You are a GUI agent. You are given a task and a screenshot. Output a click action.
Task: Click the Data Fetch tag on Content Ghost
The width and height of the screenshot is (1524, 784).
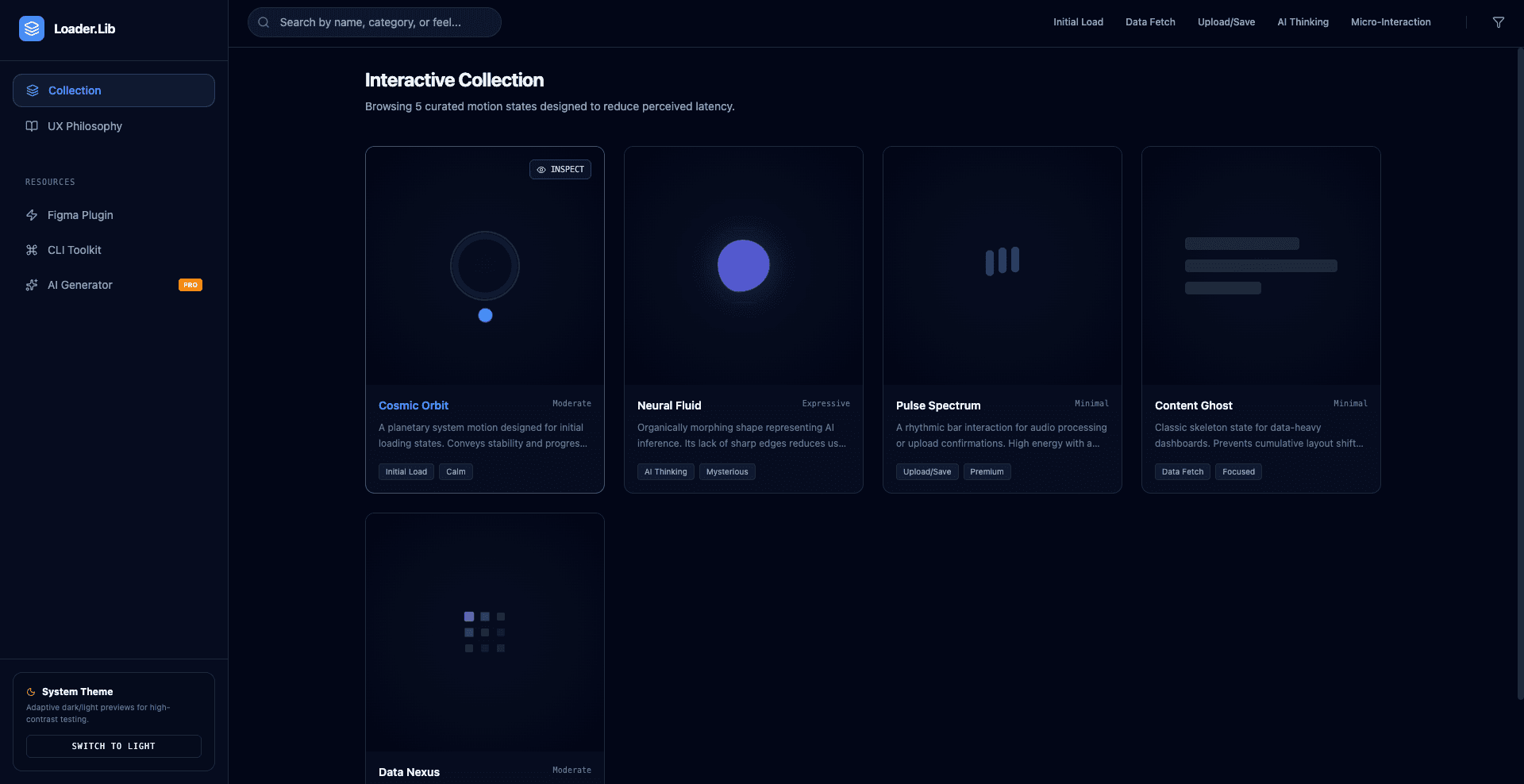(x=1183, y=472)
